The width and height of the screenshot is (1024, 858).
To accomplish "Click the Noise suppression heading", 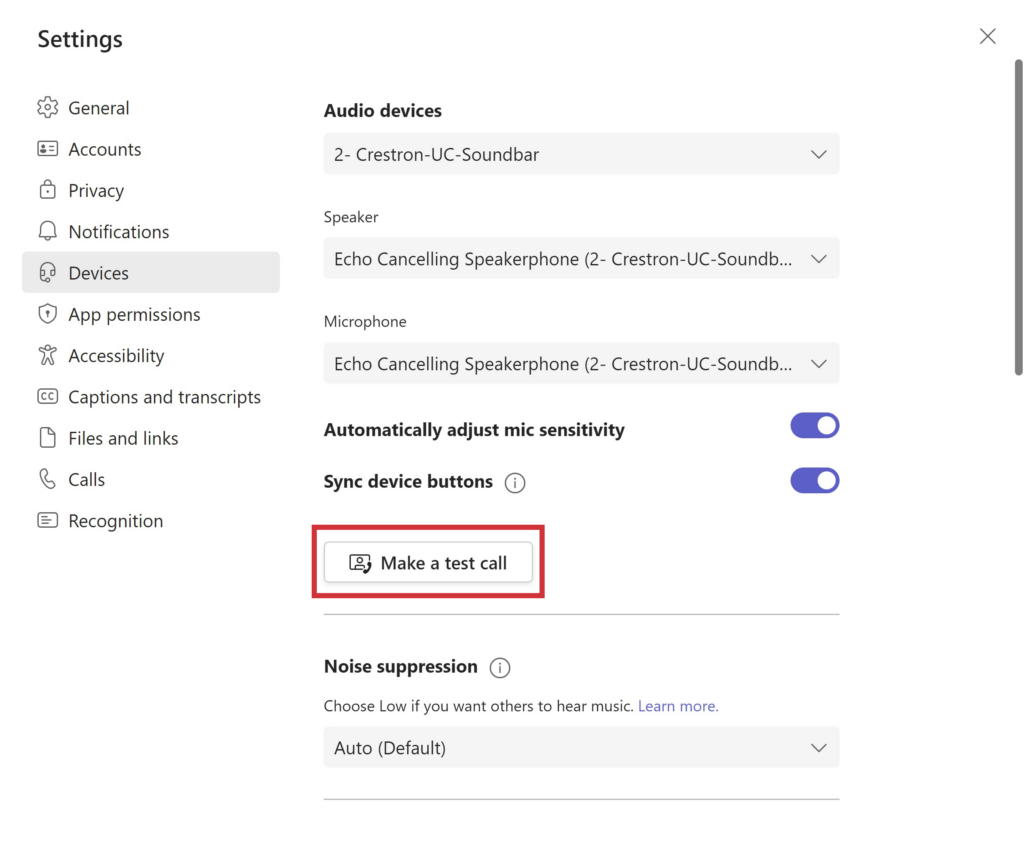I will tap(400, 666).
